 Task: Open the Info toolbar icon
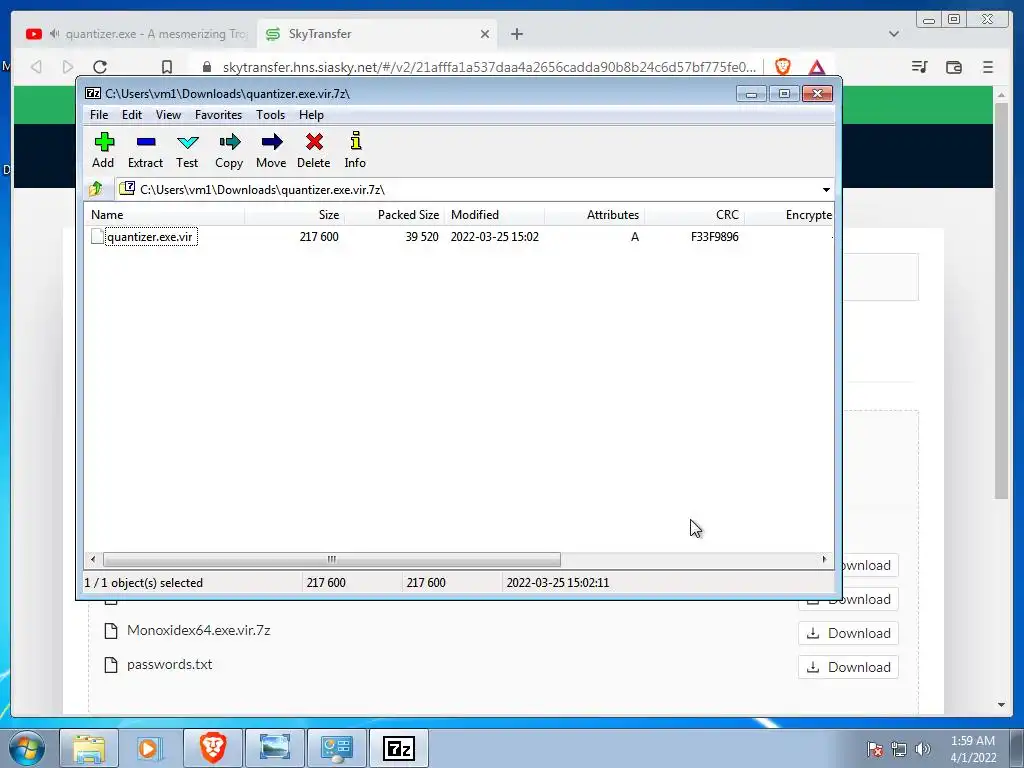coord(355,150)
